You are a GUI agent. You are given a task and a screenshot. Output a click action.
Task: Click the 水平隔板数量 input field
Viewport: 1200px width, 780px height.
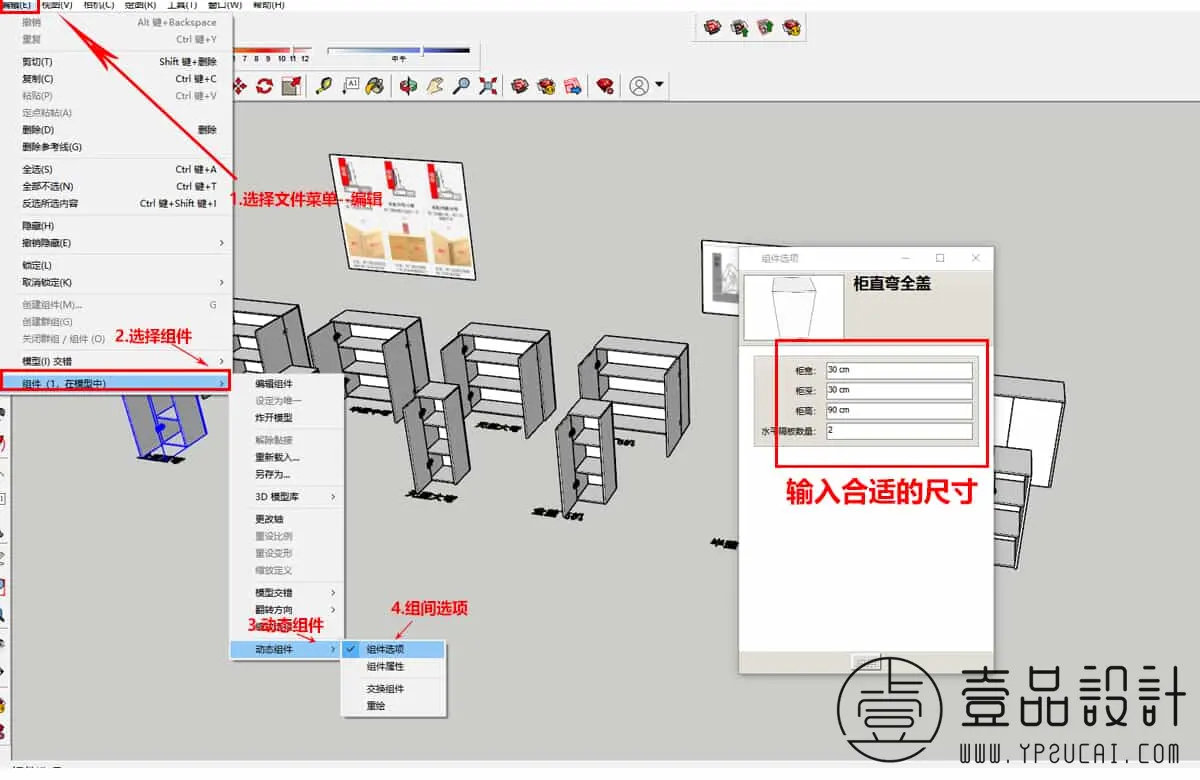(899, 431)
